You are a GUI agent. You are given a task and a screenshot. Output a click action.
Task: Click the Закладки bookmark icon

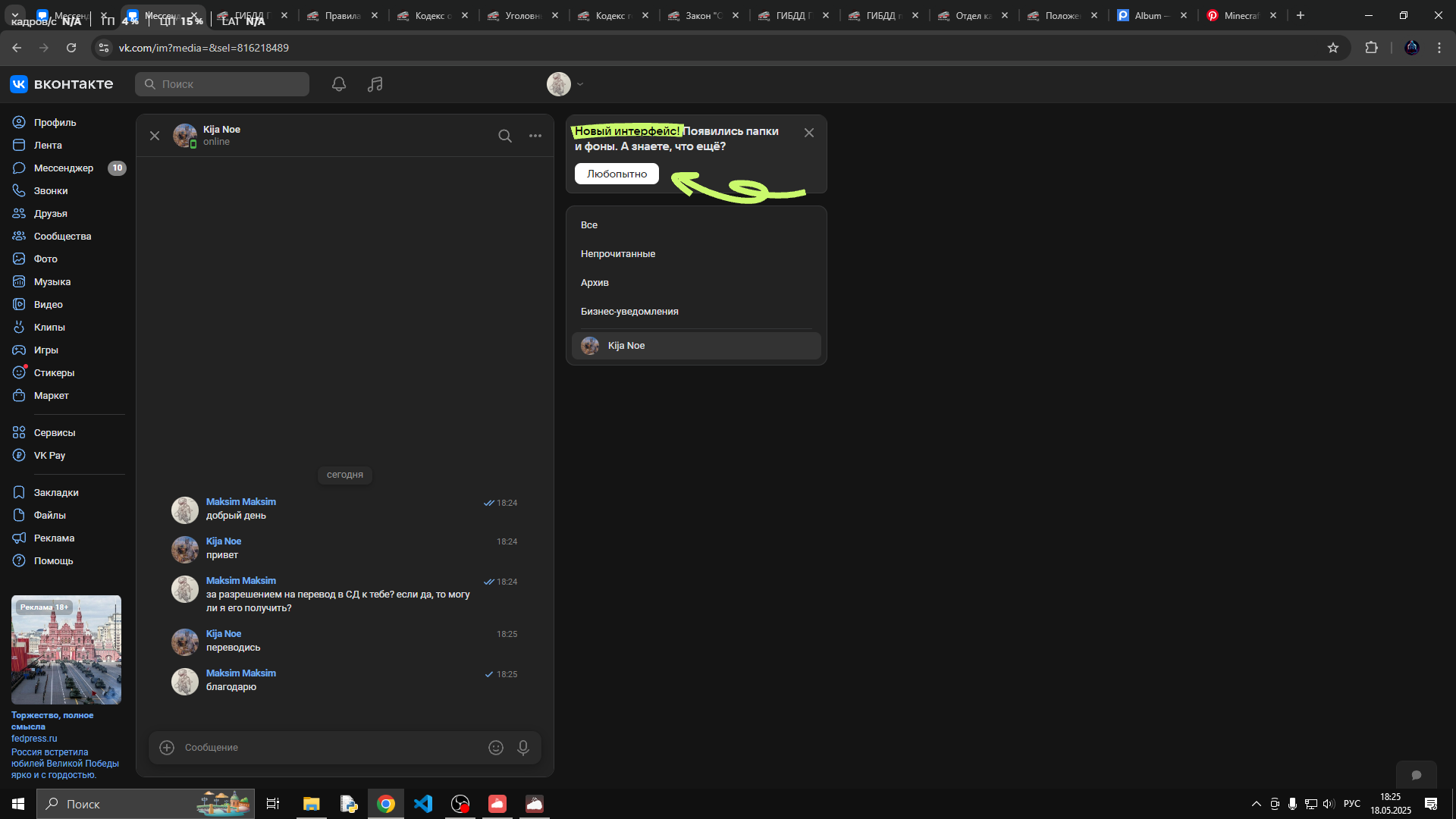(19, 492)
